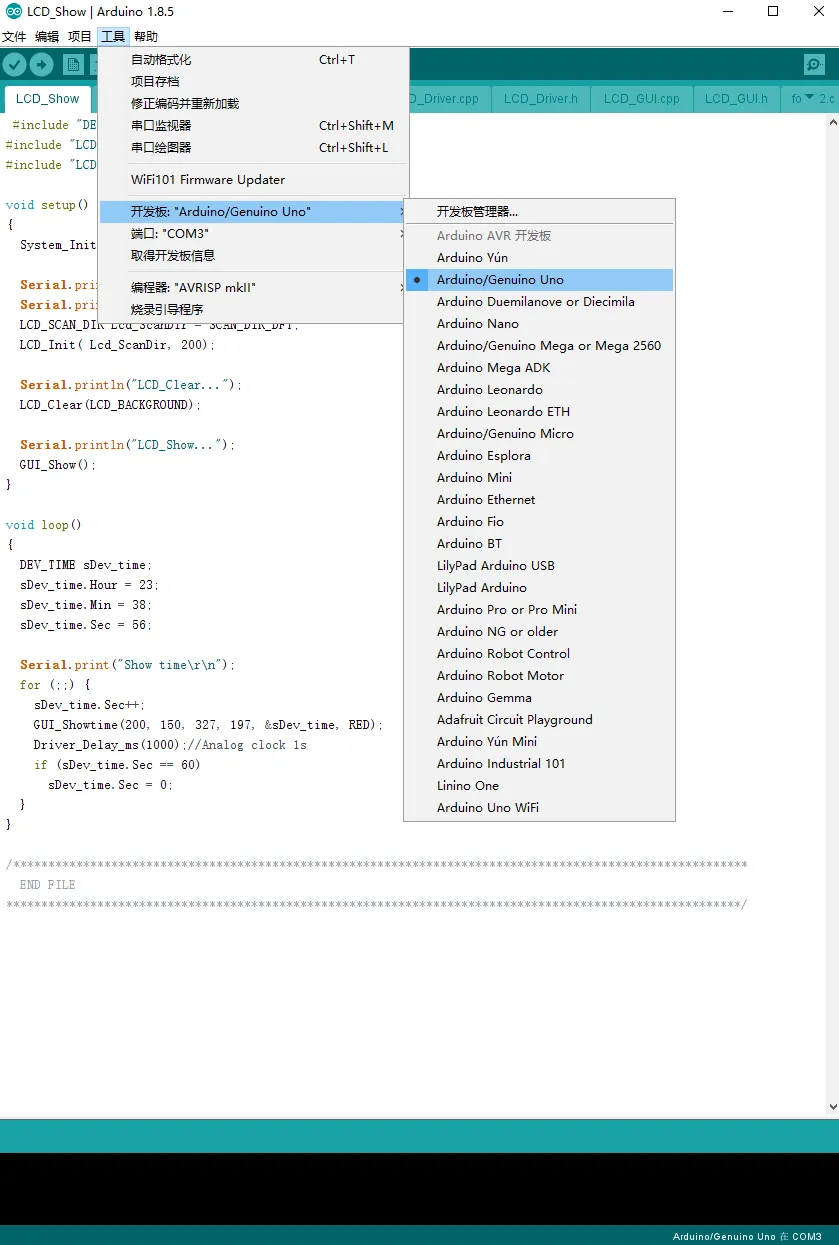This screenshot has width=839, height=1245.
Task: Click the highlighted 开发板 menu entry
Action: coord(254,212)
